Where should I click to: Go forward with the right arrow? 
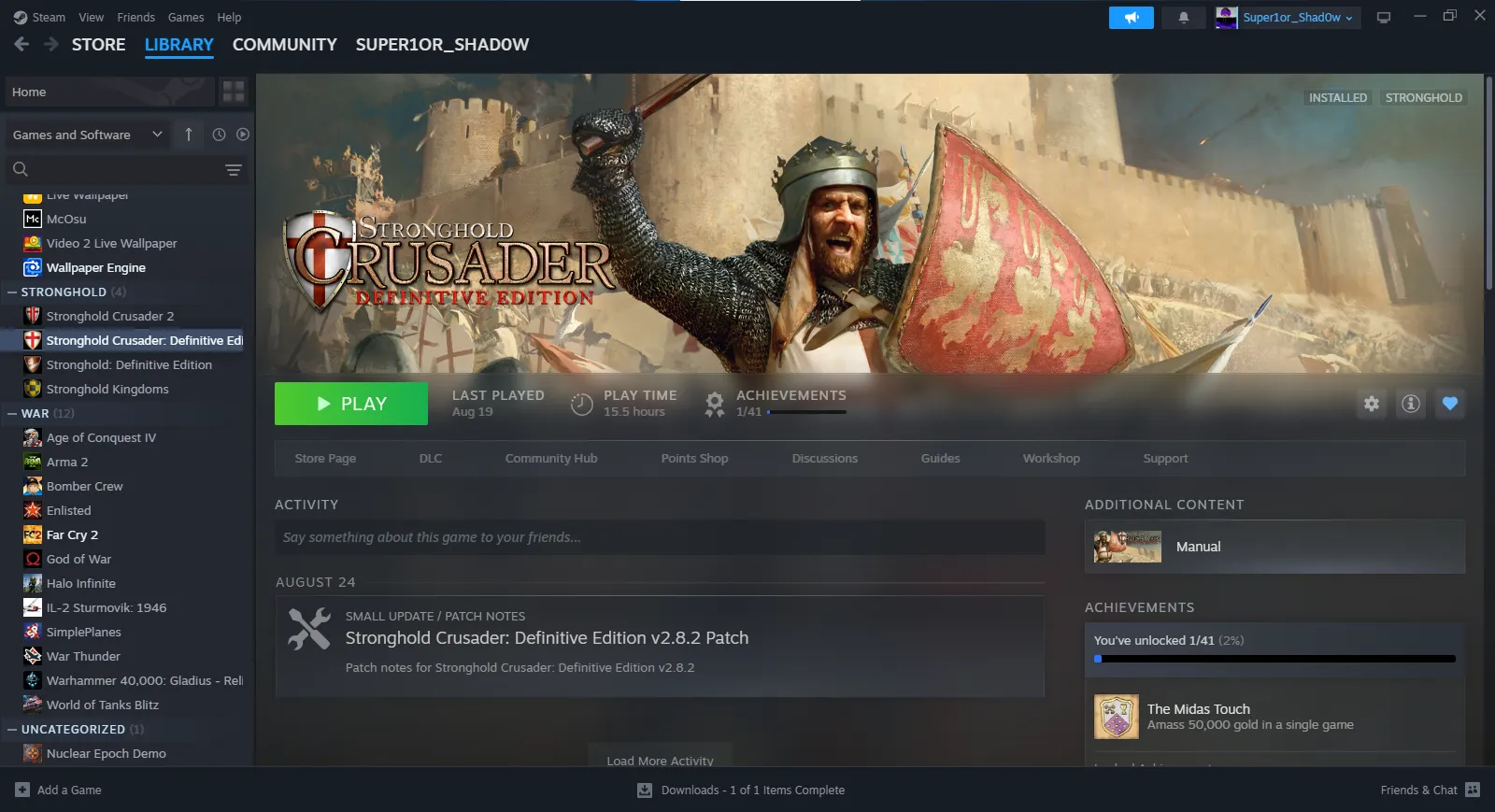[51, 44]
